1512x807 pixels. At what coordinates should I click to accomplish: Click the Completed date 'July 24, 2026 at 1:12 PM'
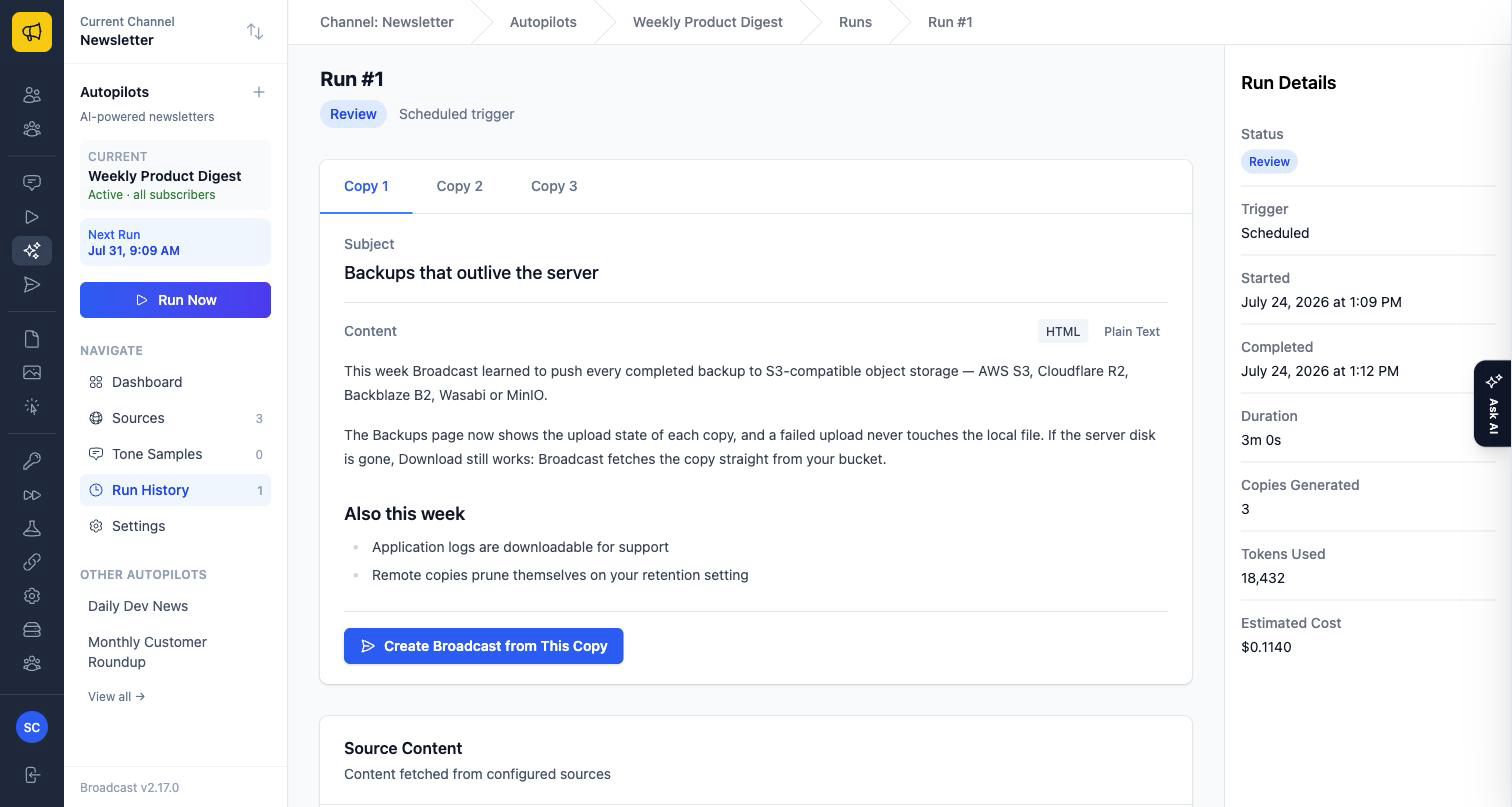pos(1320,371)
